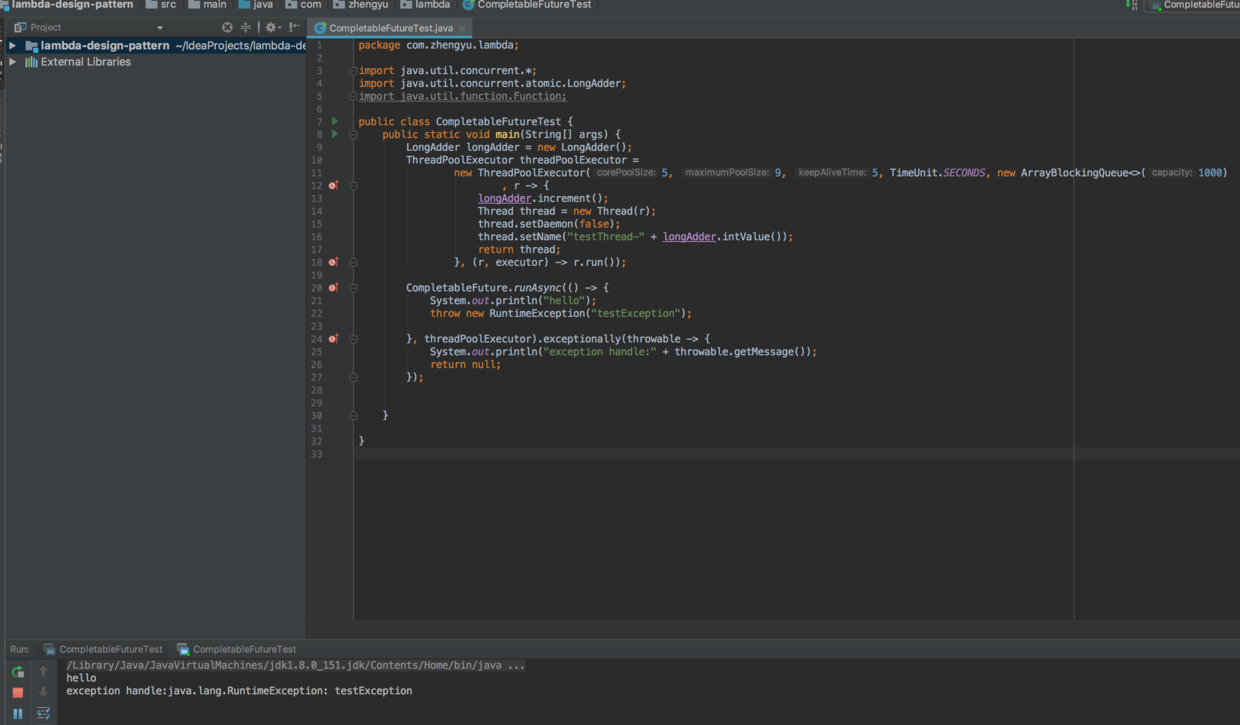Click the Collapse All icon in Project panel

(x=246, y=28)
